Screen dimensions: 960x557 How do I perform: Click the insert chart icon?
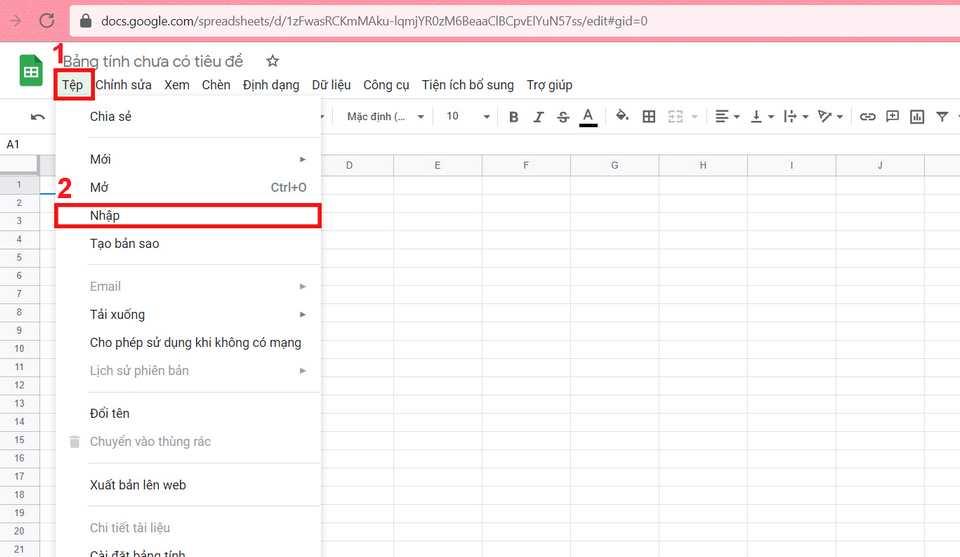pyautogui.click(x=917, y=117)
